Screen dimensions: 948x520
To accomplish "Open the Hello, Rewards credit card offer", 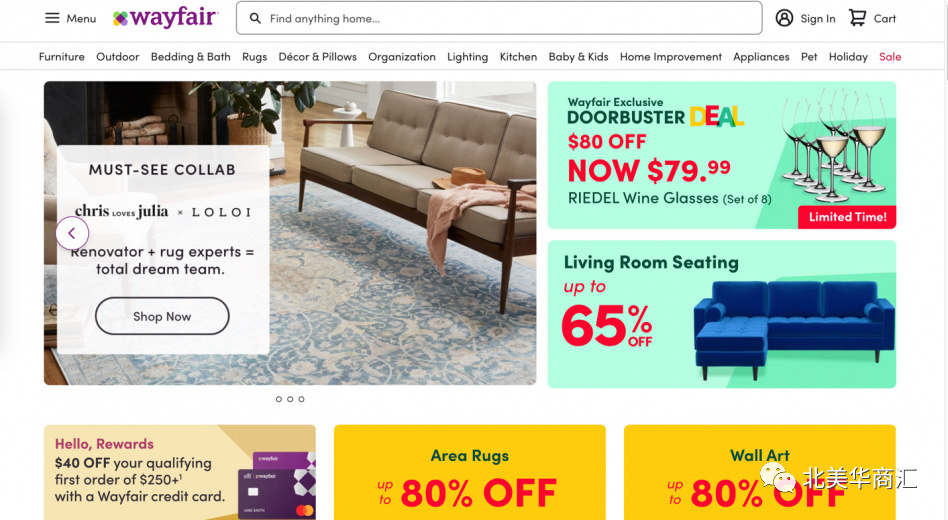I will click(x=180, y=472).
